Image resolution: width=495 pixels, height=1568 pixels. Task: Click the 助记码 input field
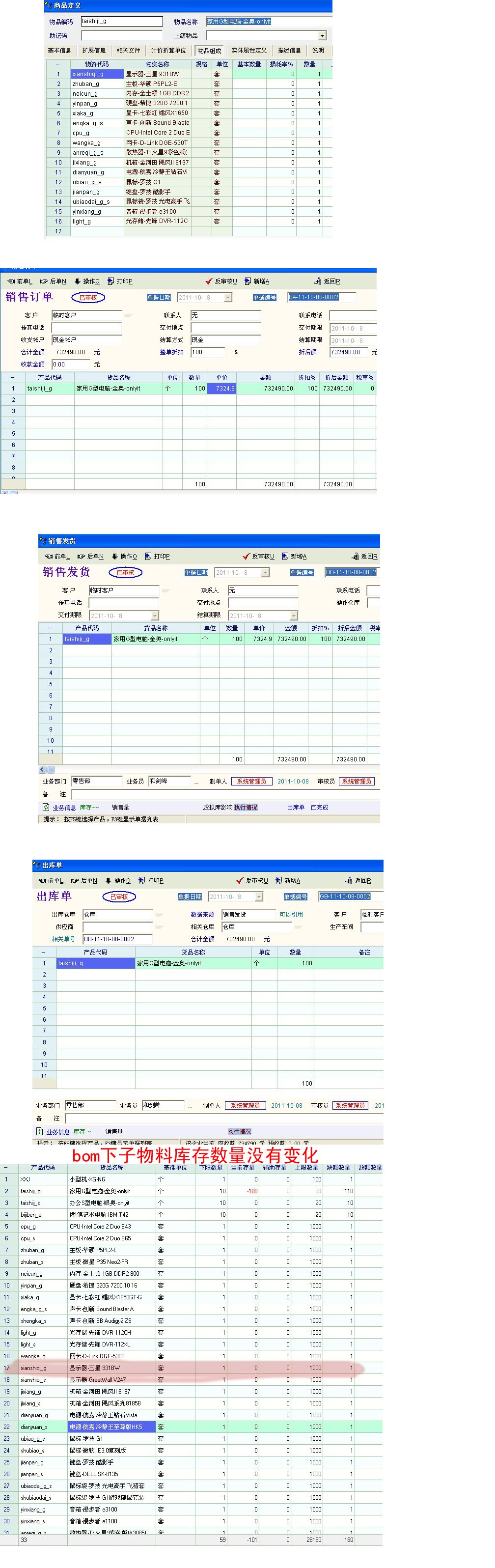(x=122, y=36)
